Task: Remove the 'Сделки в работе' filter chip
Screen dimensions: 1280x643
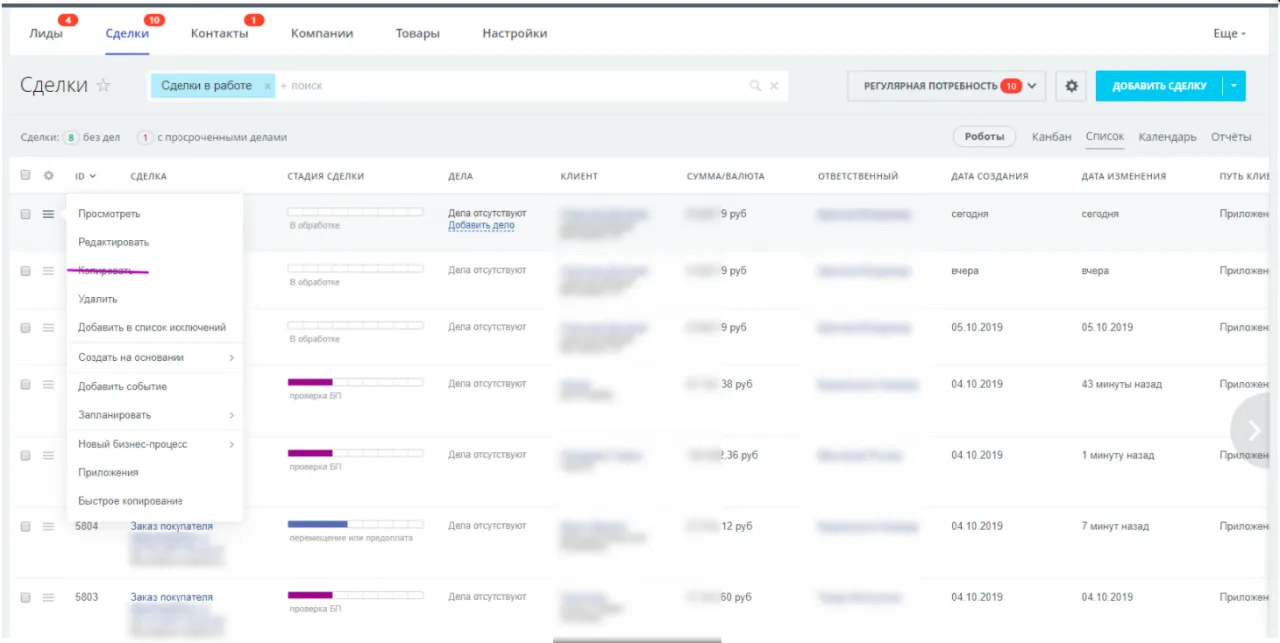Action: pos(267,86)
